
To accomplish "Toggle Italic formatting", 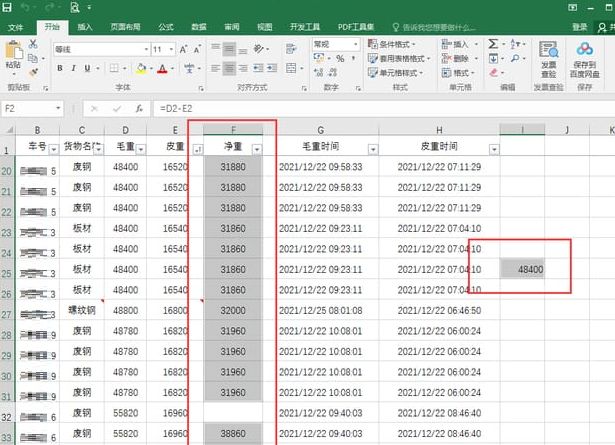I will pos(73,68).
